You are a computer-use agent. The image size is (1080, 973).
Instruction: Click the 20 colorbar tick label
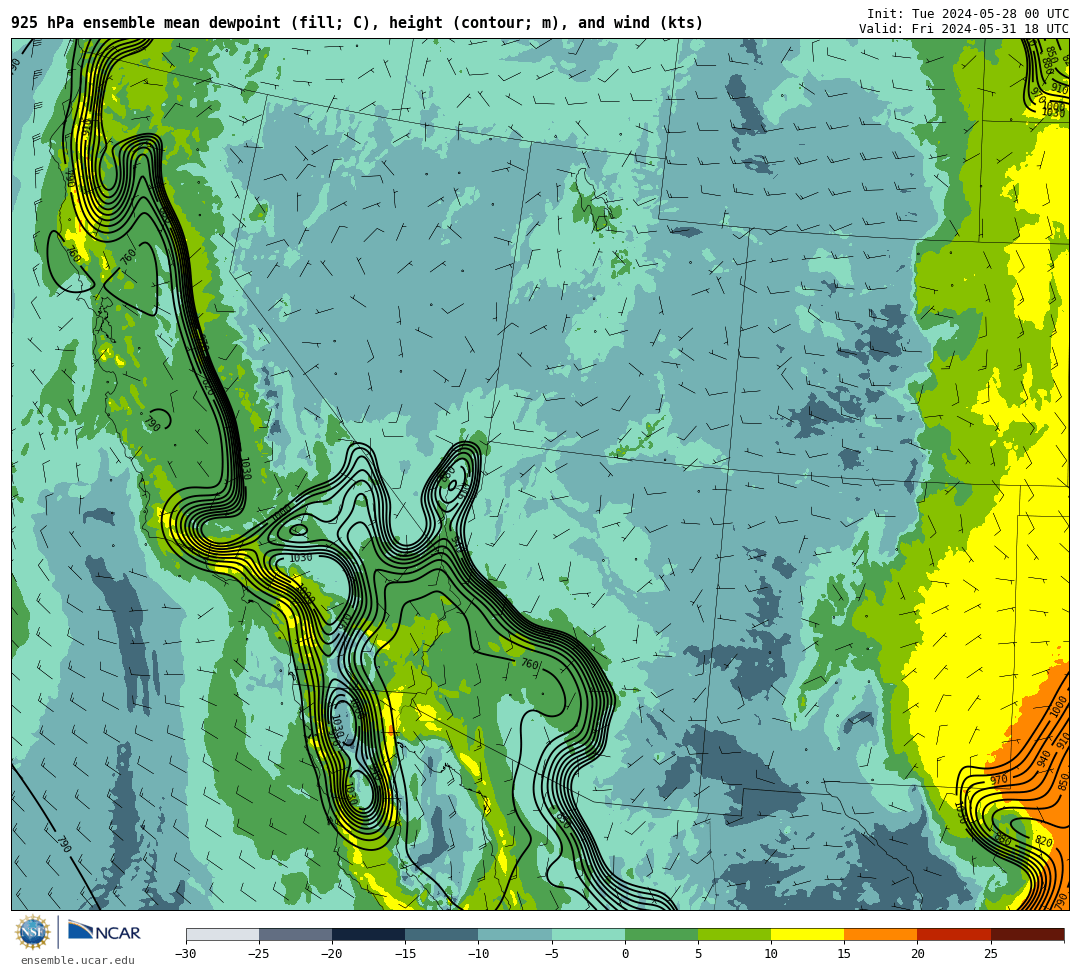pyautogui.click(x=917, y=954)
